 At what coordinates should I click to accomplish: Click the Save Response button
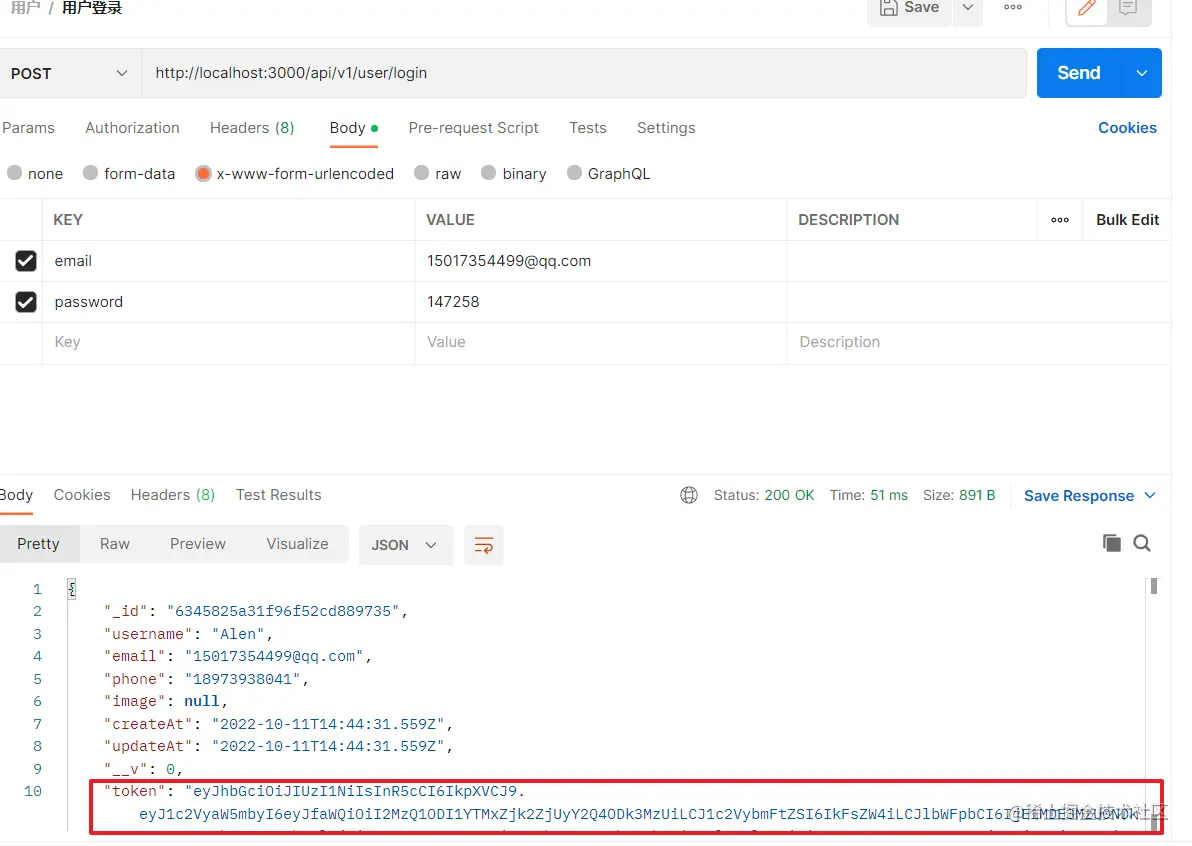point(1079,496)
